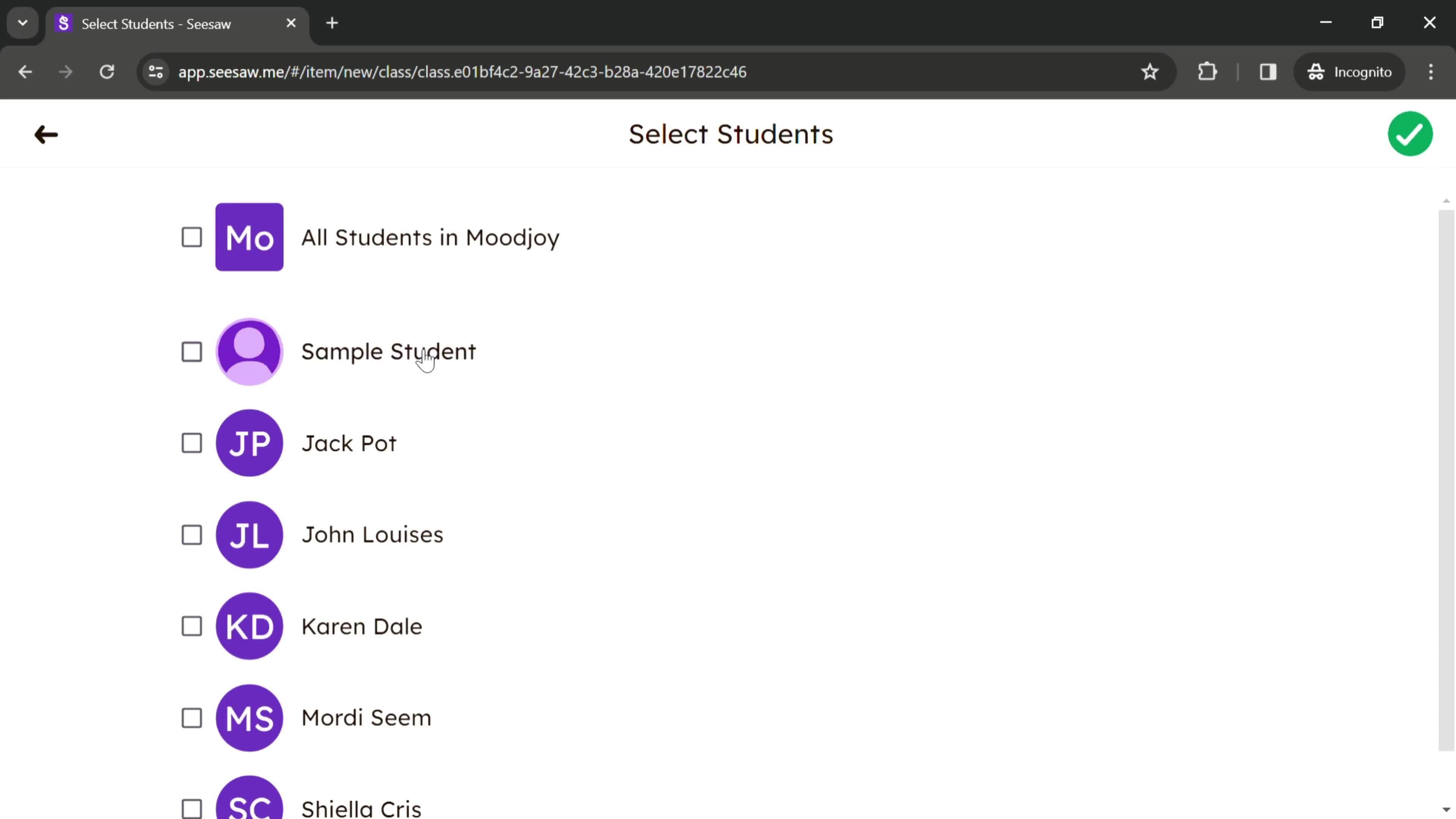1456x819 pixels.
Task: Navigate back using back arrow button
Action: (46, 134)
